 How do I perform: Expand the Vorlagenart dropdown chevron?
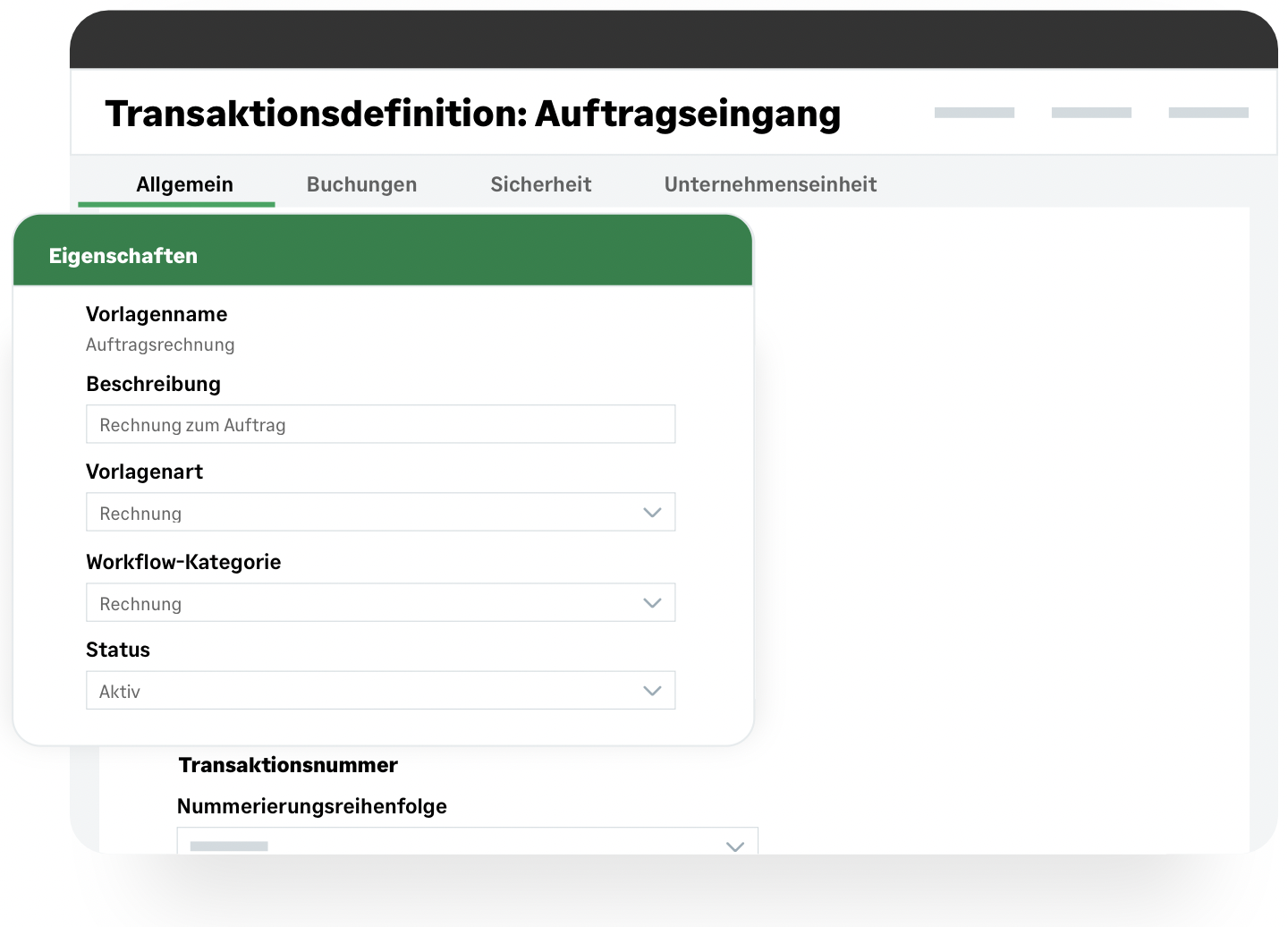click(x=652, y=513)
